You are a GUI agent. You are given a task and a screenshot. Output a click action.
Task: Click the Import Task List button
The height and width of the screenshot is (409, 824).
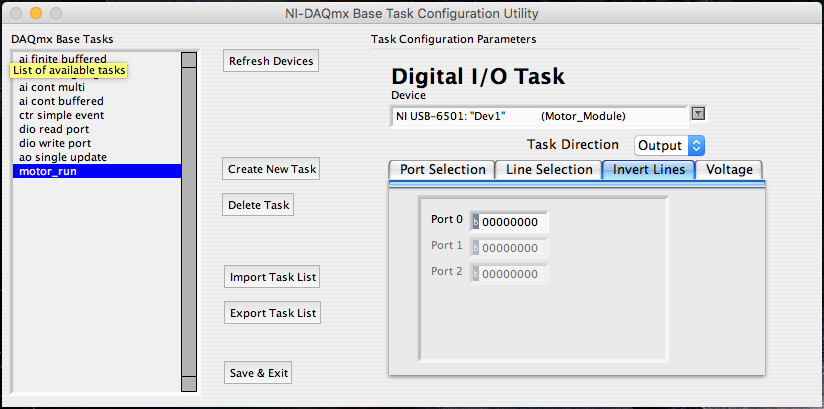(272, 277)
